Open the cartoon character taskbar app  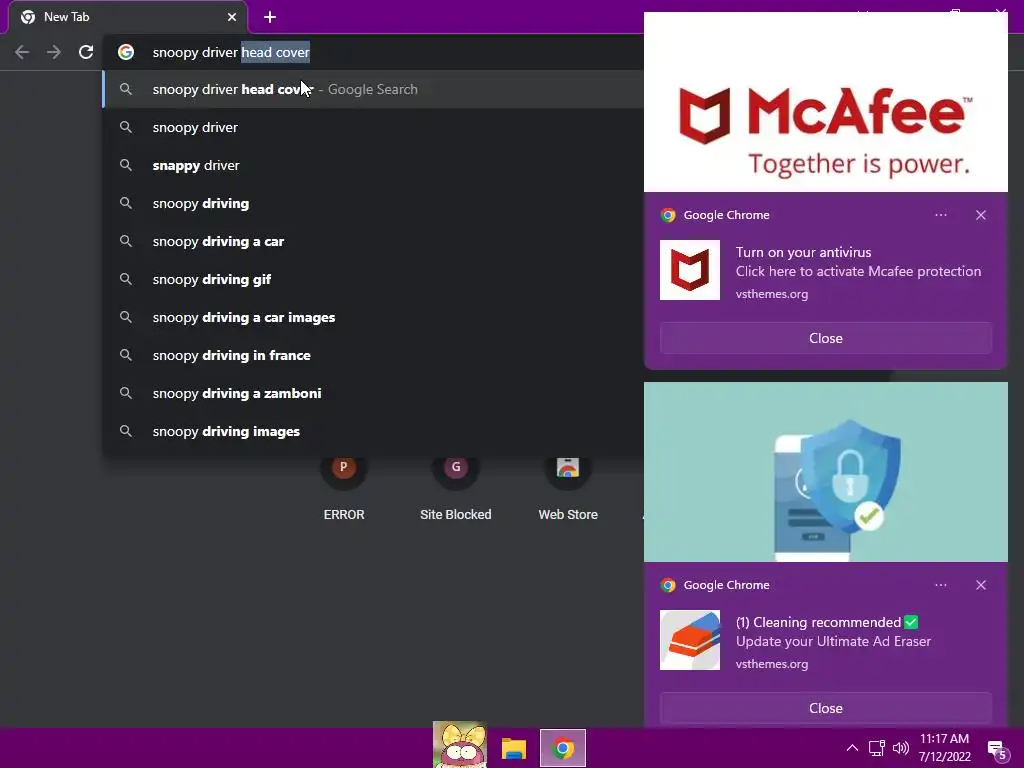(459, 745)
